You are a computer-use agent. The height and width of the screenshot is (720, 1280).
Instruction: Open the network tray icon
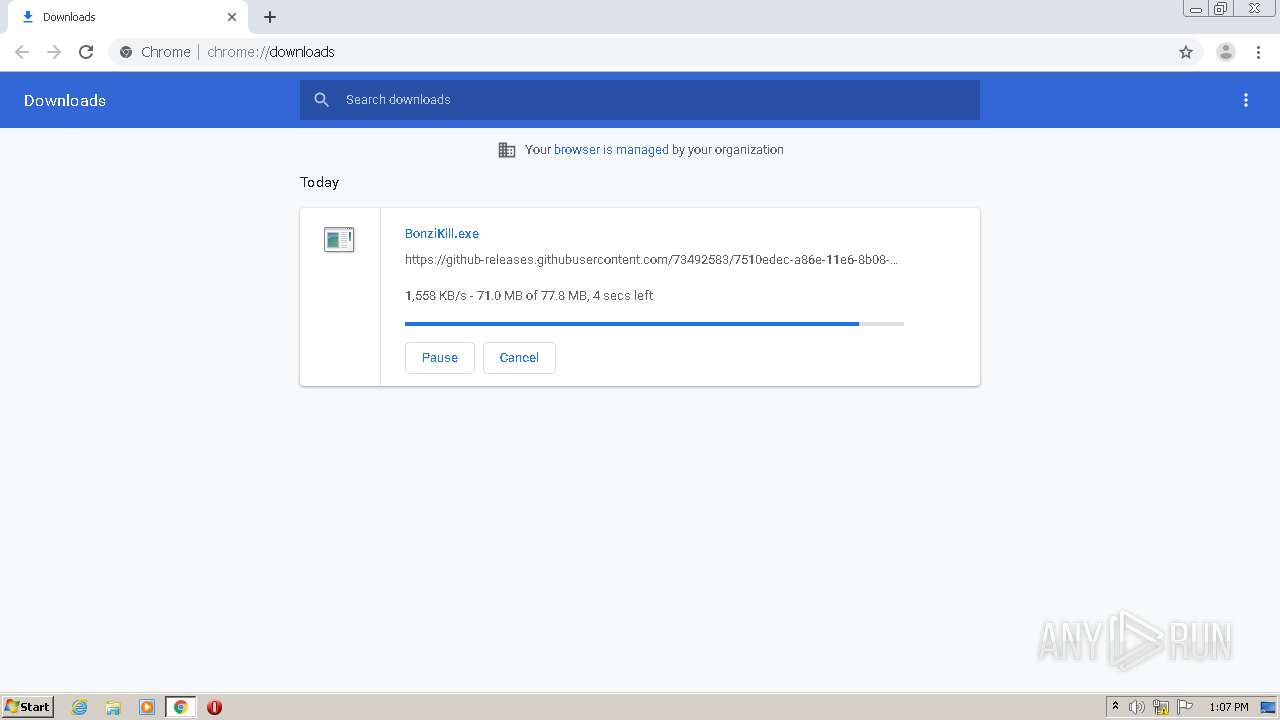[x=1161, y=707]
